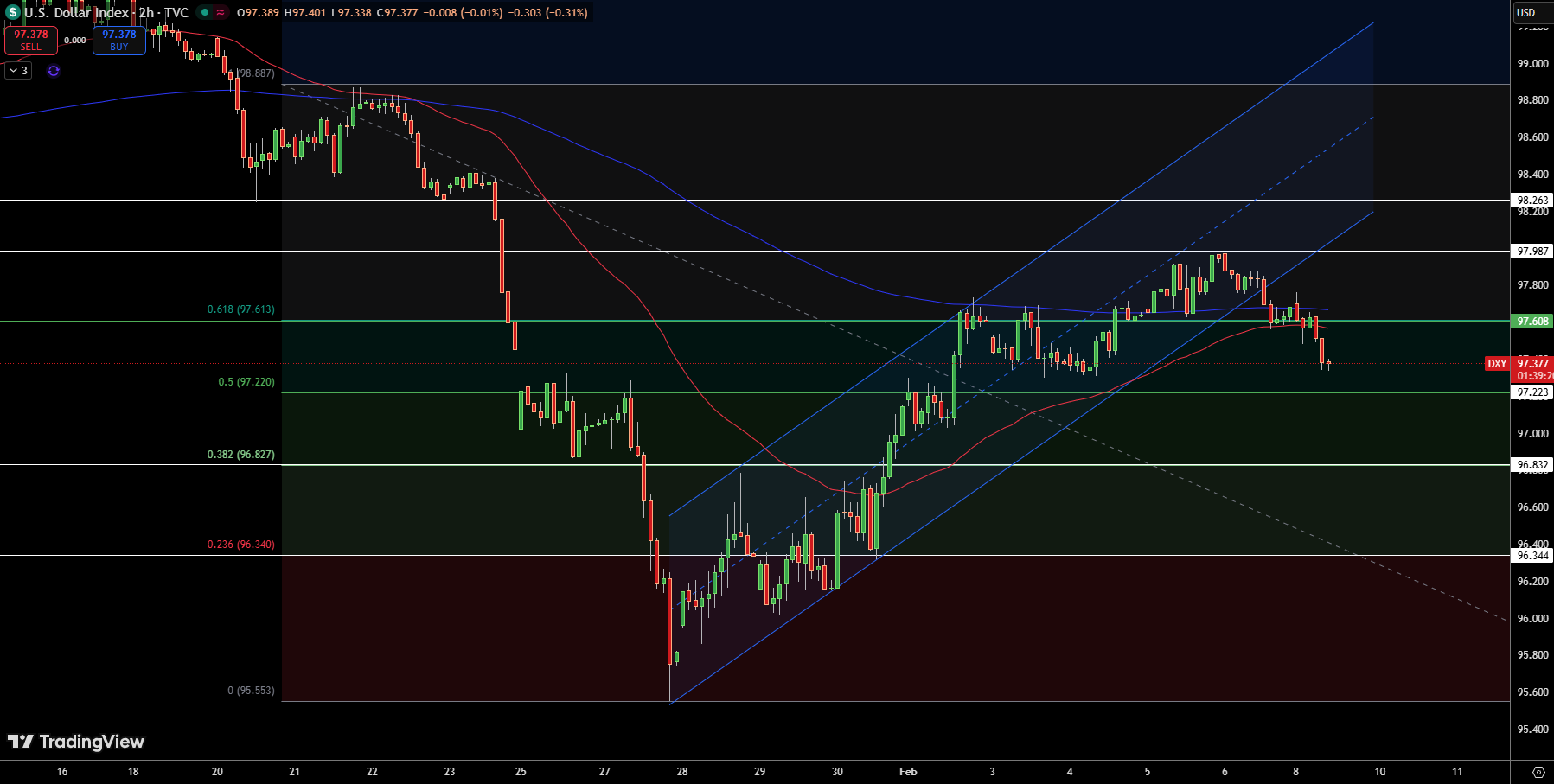Open chart settings gear icon at bottom right

(1538, 772)
